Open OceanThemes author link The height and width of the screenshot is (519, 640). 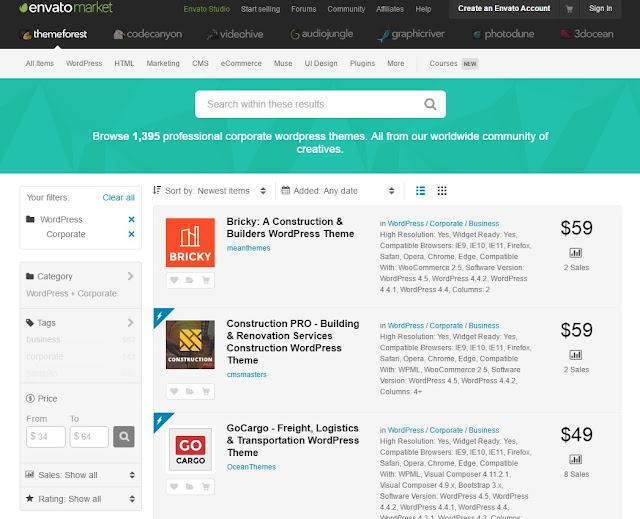point(251,467)
